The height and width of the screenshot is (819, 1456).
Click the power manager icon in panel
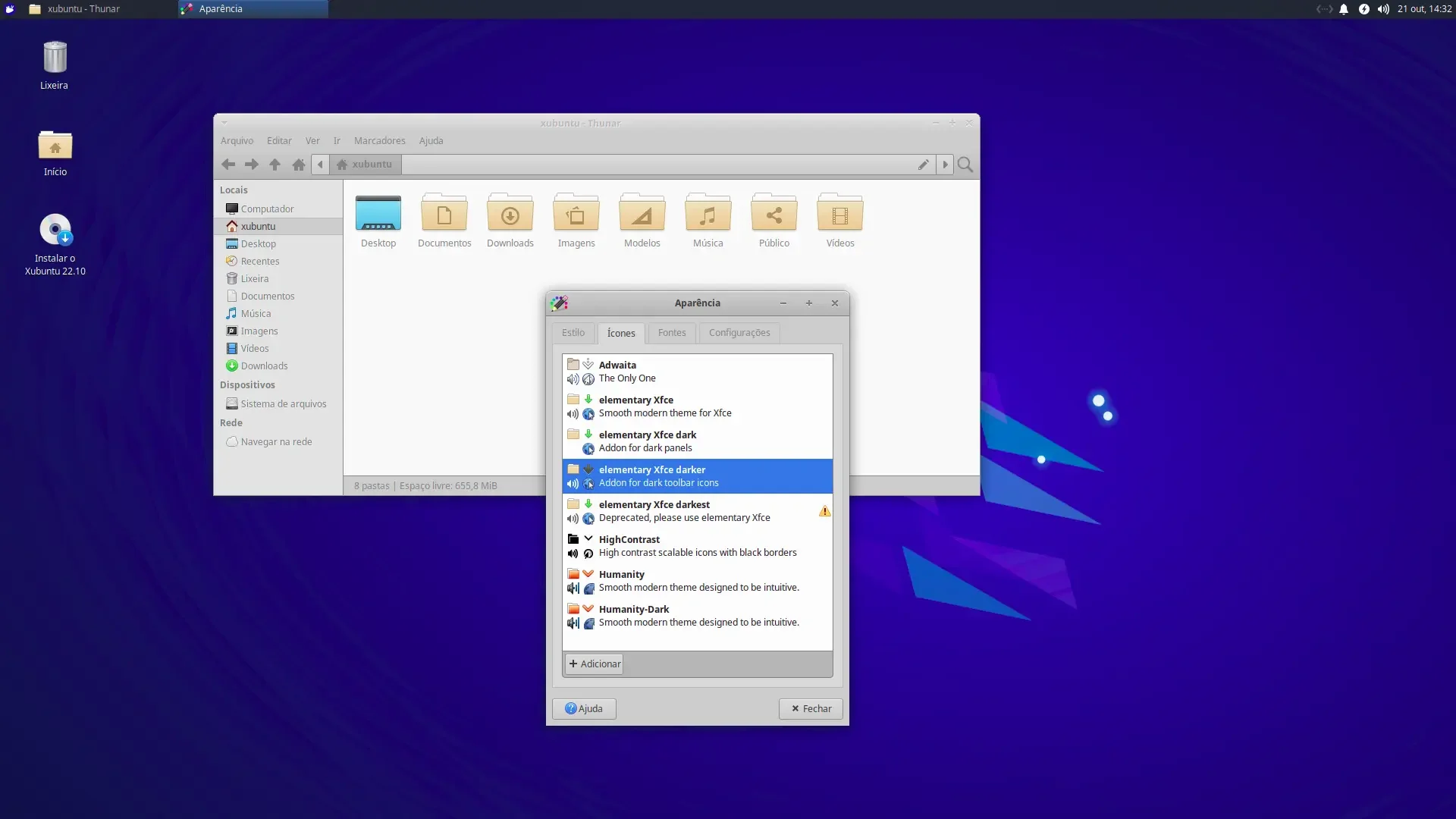pyautogui.click(x=1363, y=9)
